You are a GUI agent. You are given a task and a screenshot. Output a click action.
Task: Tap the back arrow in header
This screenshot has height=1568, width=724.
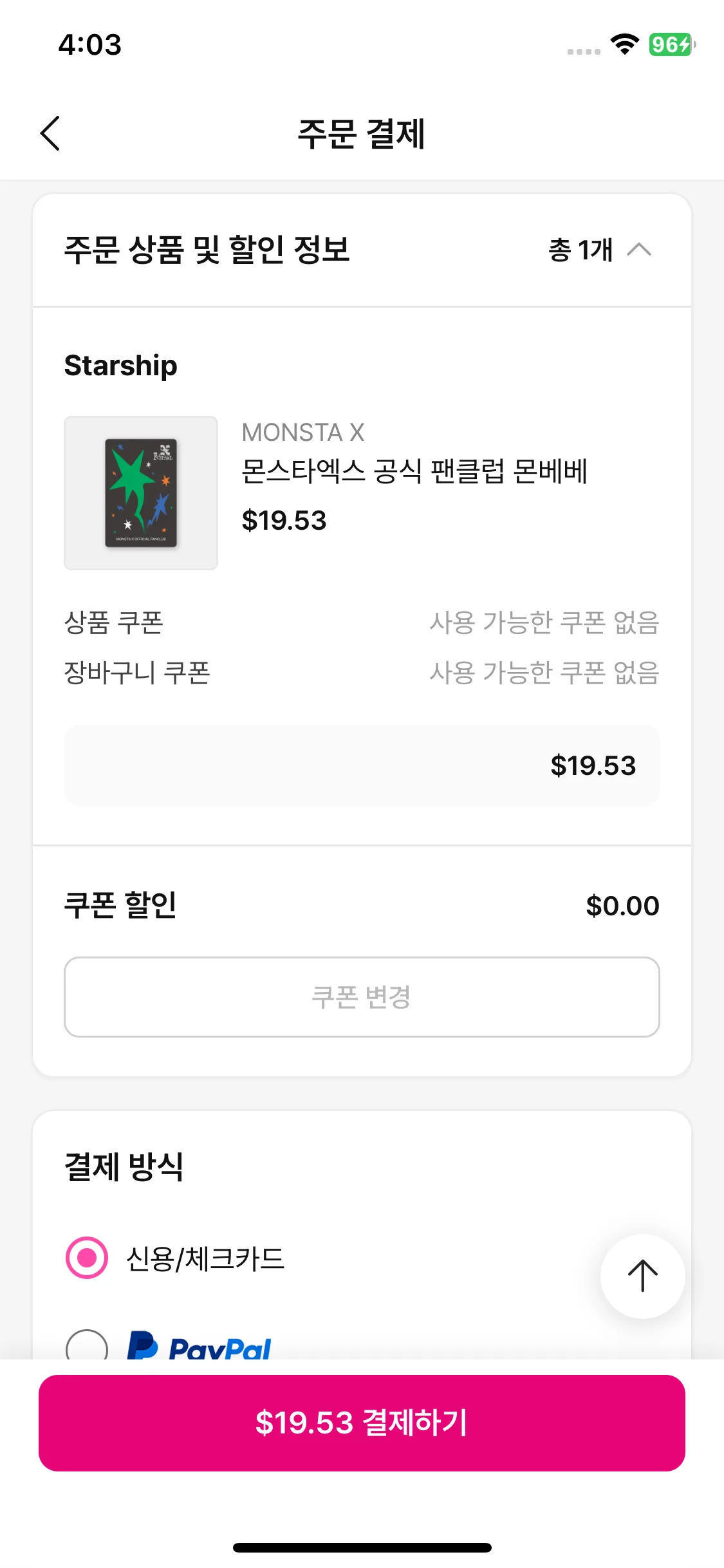coord(50,133)
